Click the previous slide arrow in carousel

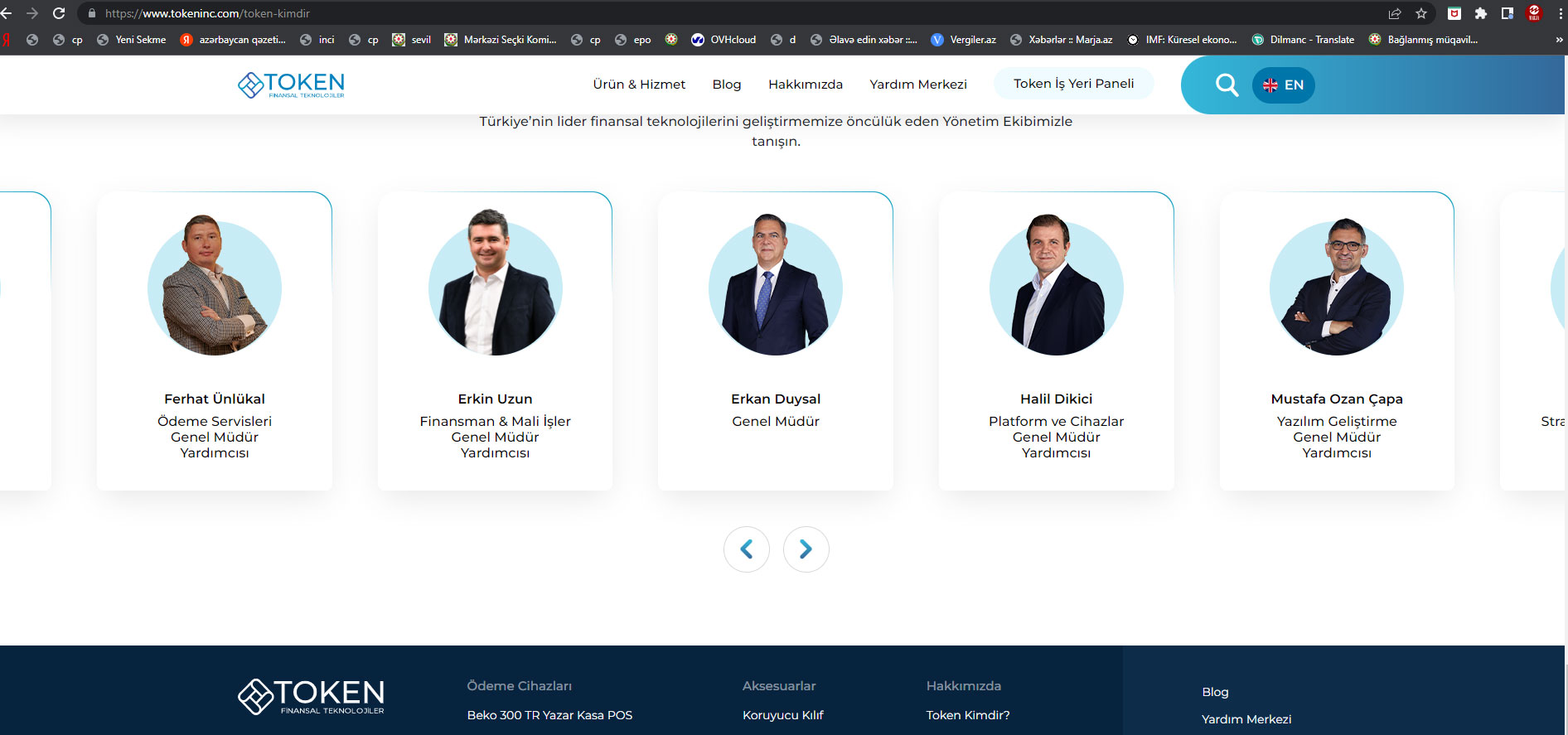click(746, 549)
